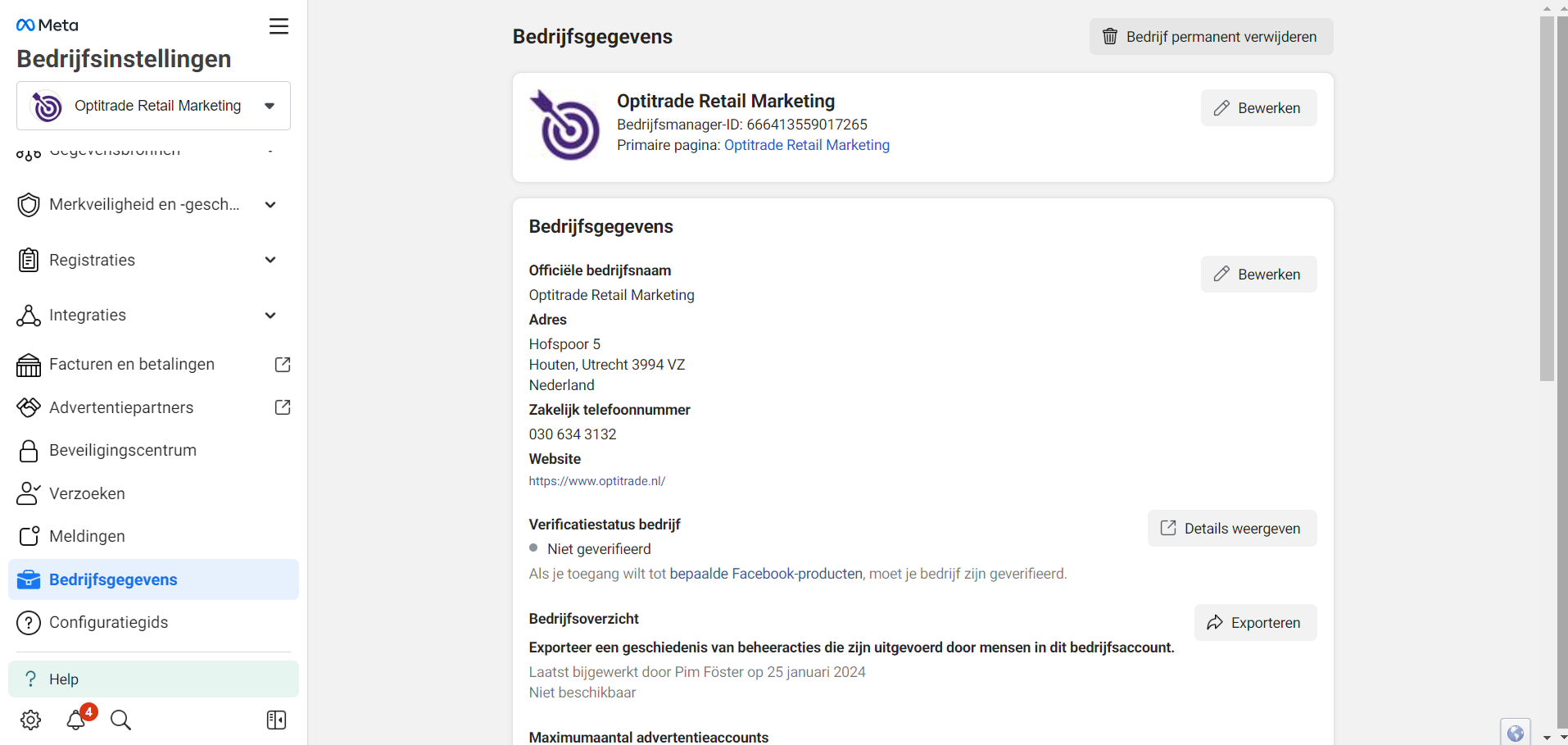Click the Beveiligingscentrum lock icon
This screenshot has height=745, width=1568.
tap(29, 451)
